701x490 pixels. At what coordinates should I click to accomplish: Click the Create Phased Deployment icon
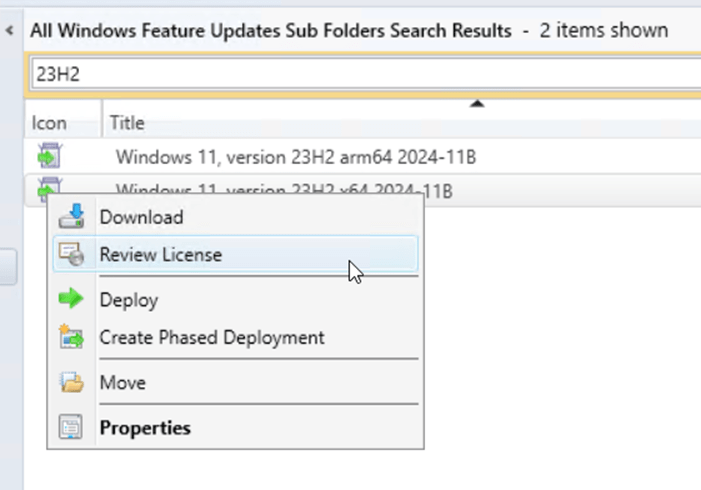click(72, 338)
